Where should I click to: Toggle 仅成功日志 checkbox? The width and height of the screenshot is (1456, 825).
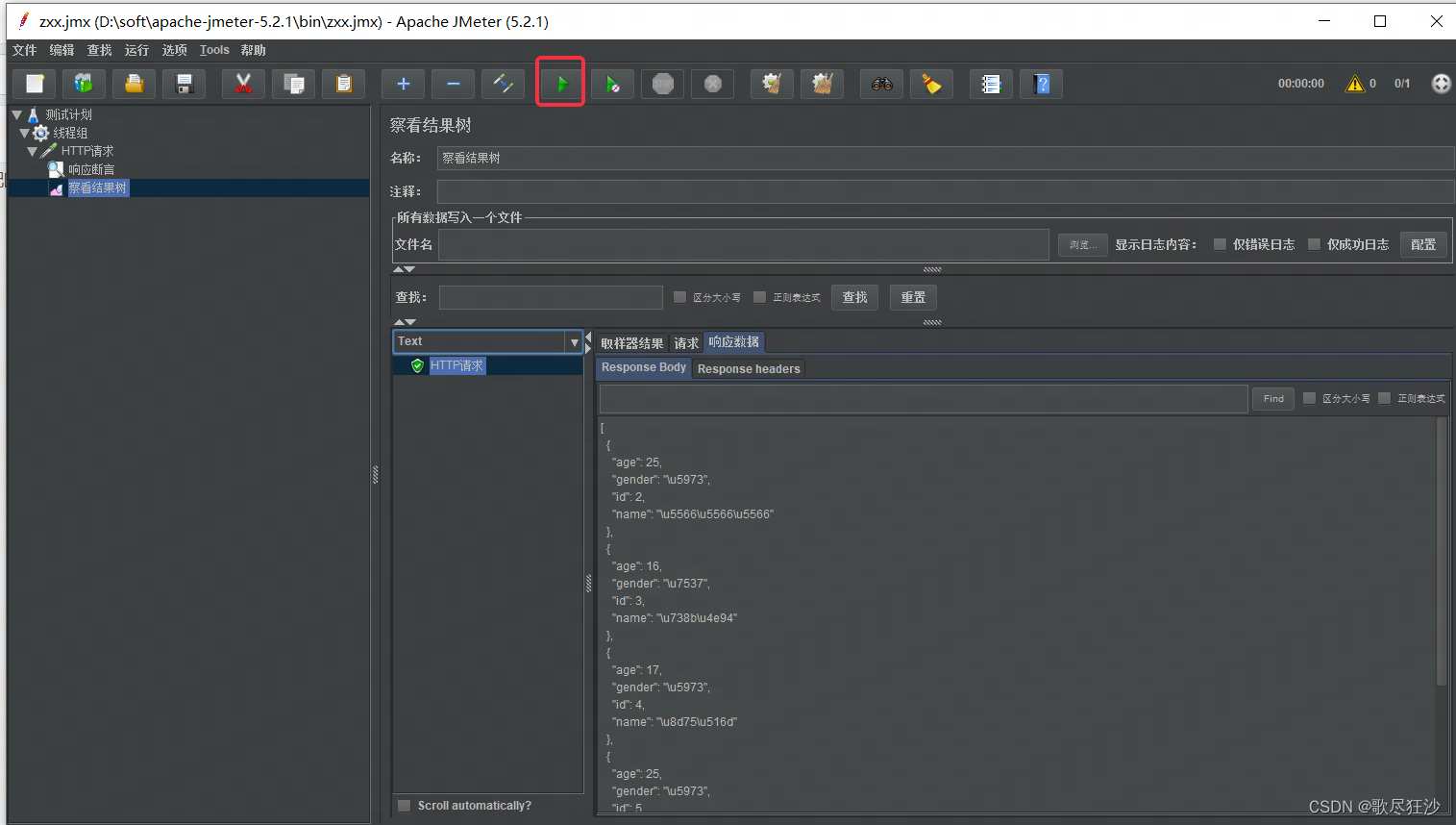tap(1314, 244)
